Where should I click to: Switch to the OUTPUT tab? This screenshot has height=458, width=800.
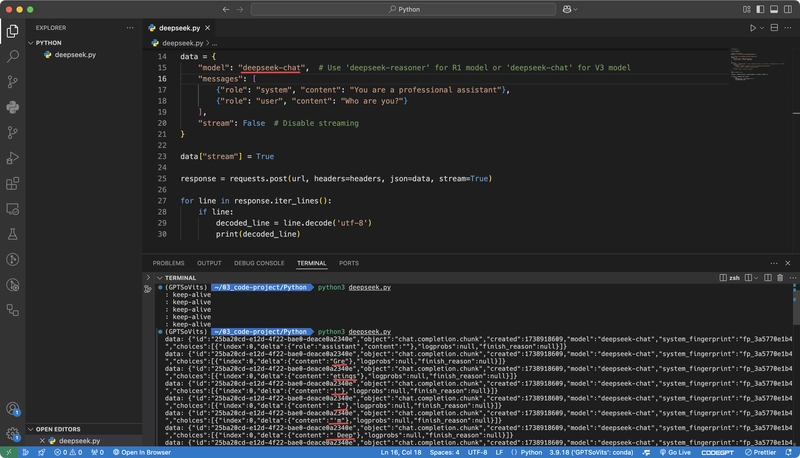point(209,263)
